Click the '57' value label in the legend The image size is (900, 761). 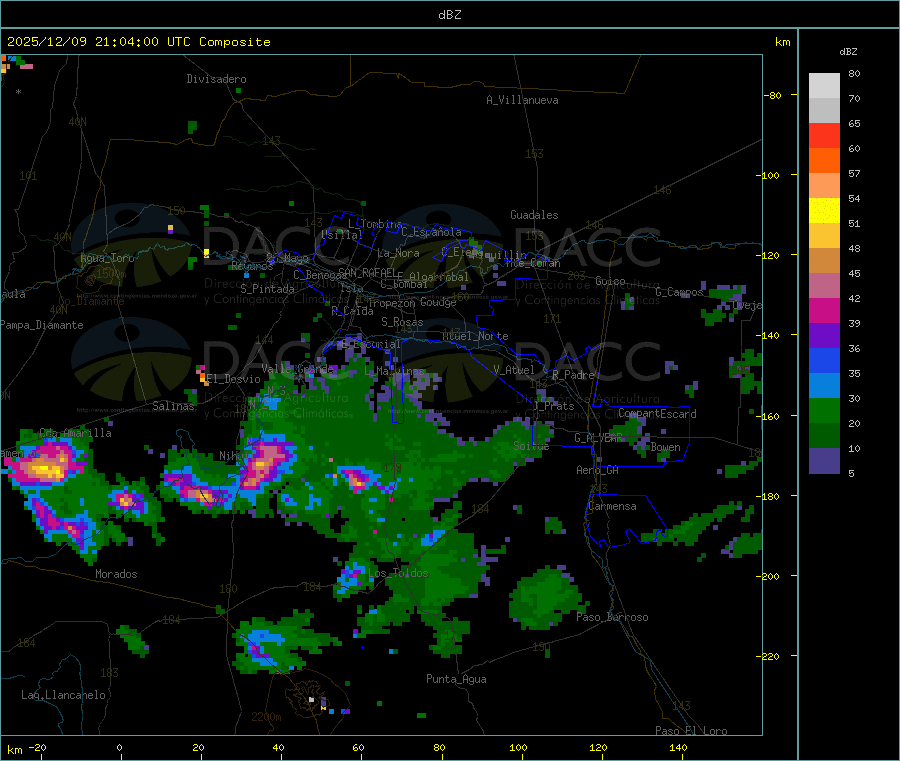point(854,173)
